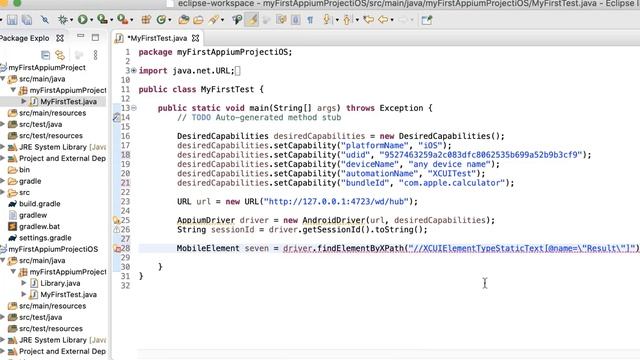
Task: Select the bin folder
Action: click(24, 169)
